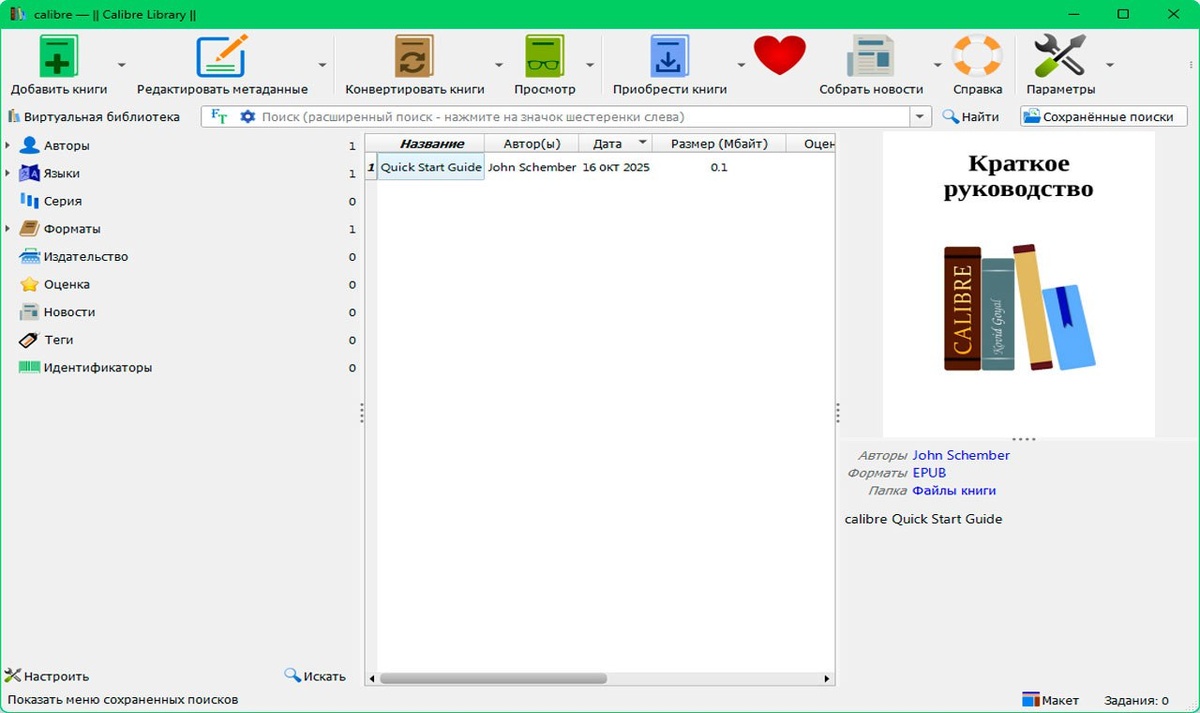The width and height of the screenshot is (1200, 713).
Task: Click the gear advanced search icon
Action: pos(248,117)
